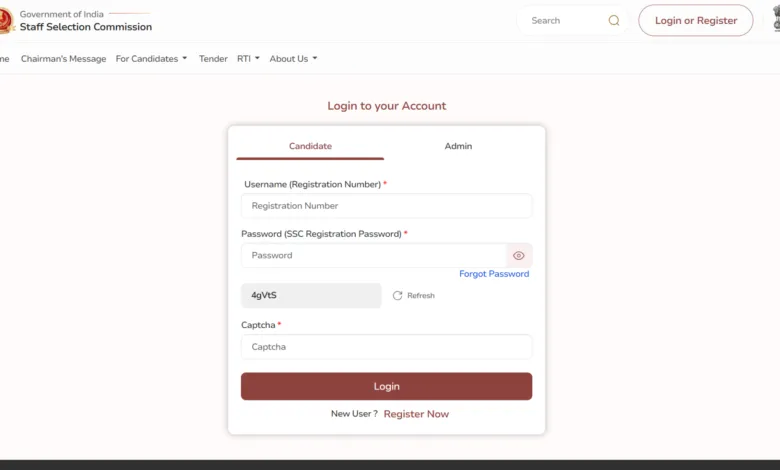Viewport: 780px width, 470px height.
Task: Toggle password visibility eye icon
Action: pos(518,256)
